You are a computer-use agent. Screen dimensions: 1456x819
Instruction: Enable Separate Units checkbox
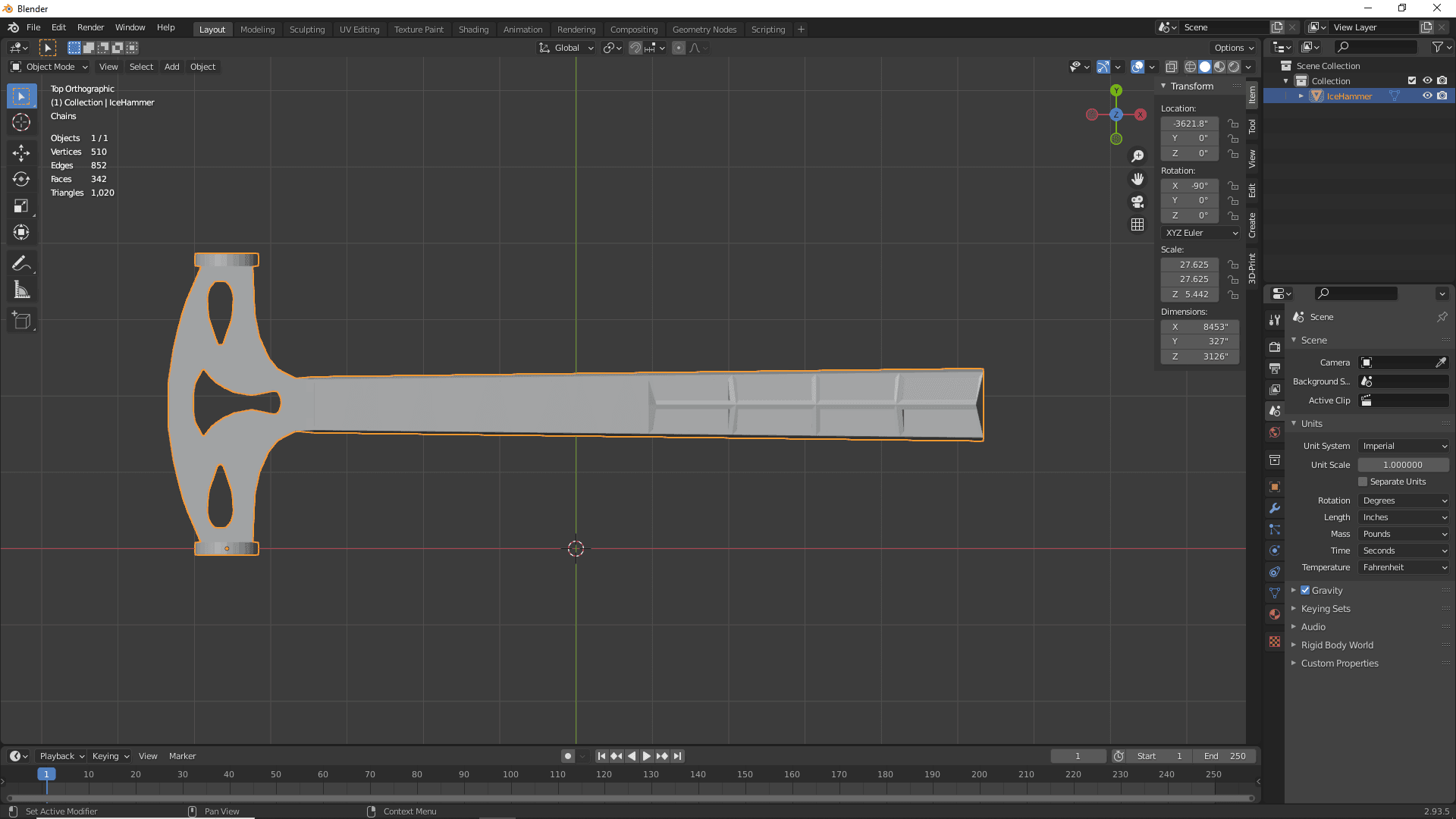1363,482
